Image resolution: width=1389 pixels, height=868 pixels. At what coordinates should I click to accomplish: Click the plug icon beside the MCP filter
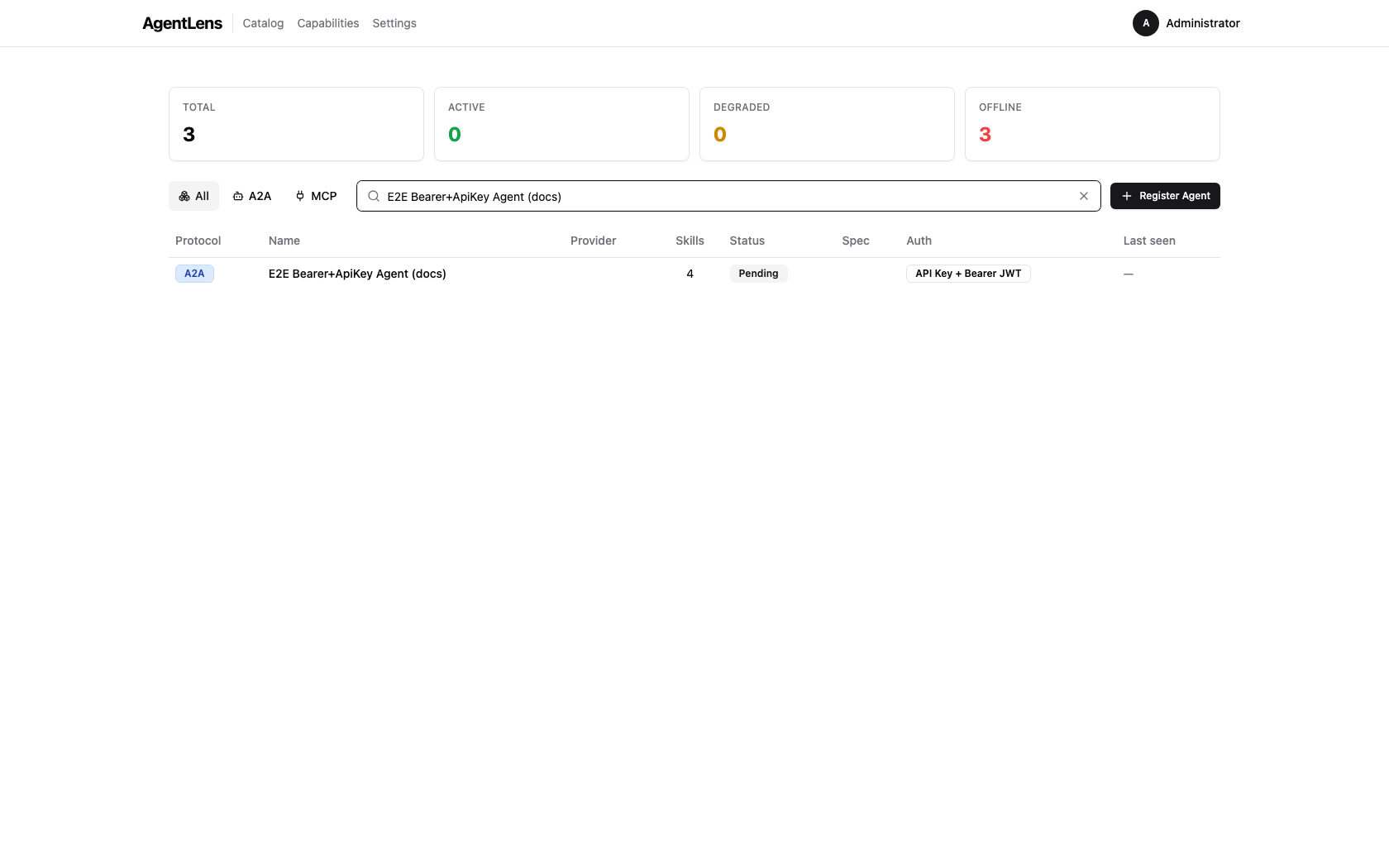(x=299, y=196)
